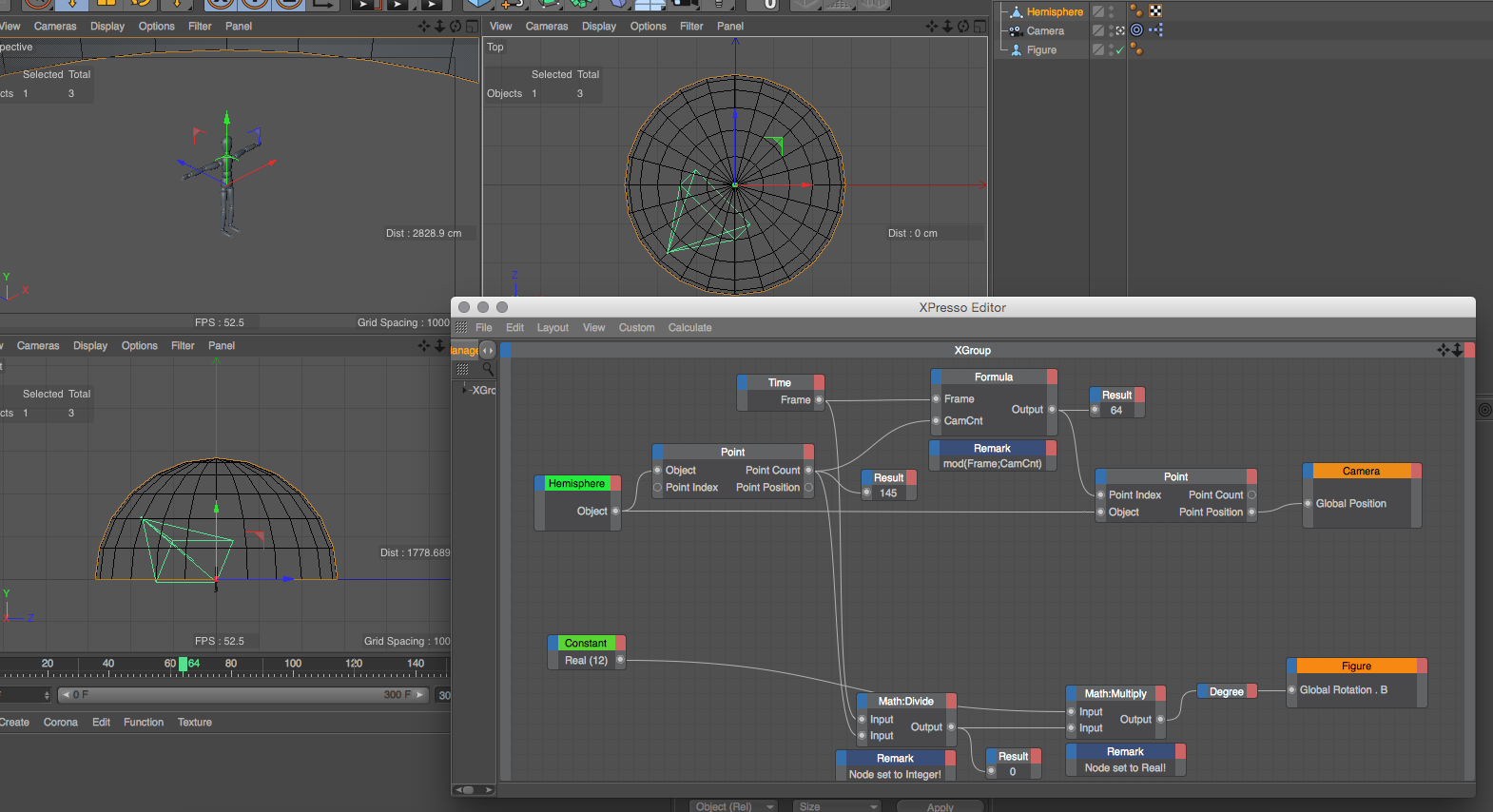Toggle Hemisphere layer box in Object Manager

coord(1097,11)
